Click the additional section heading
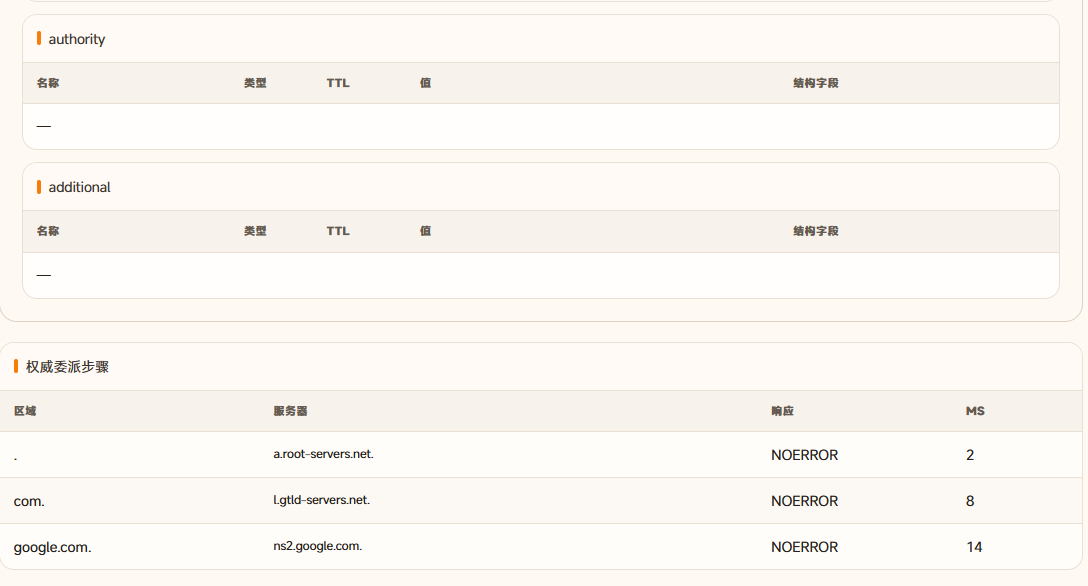 (x=79, y=187)
